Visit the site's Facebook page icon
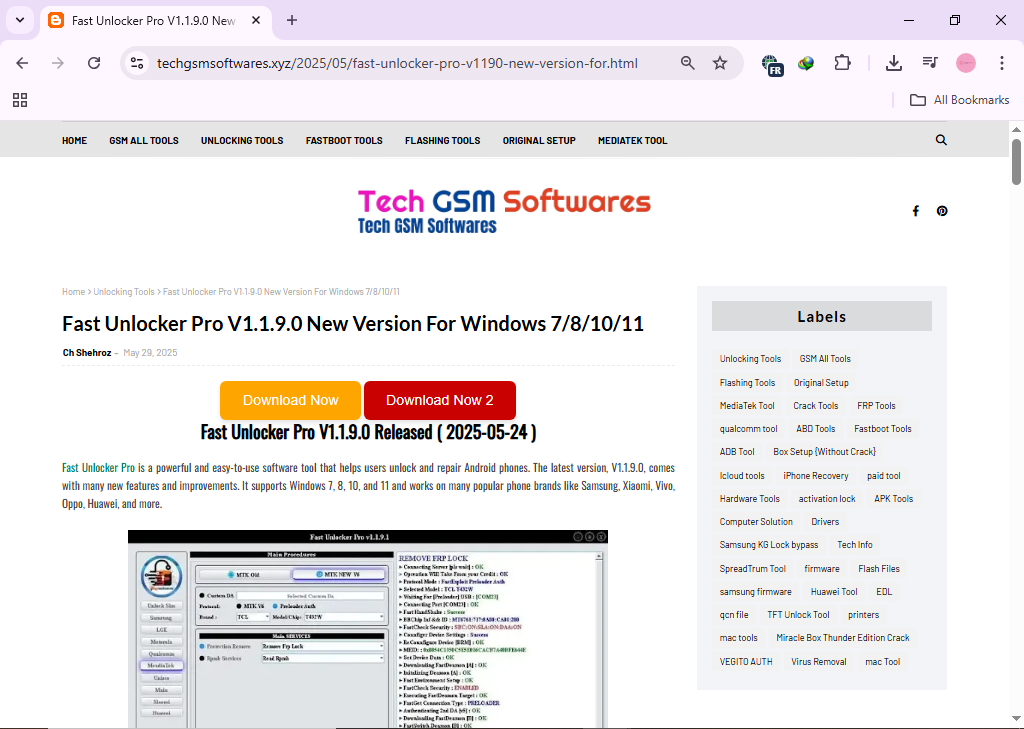The width and height of the screenshot is (1024, 729). (916, 211)
